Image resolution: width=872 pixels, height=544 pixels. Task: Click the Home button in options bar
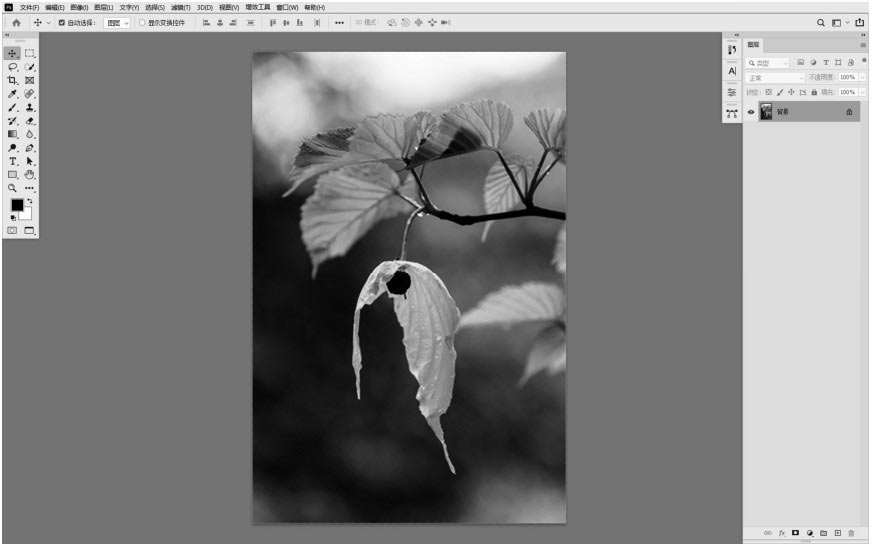16,23
